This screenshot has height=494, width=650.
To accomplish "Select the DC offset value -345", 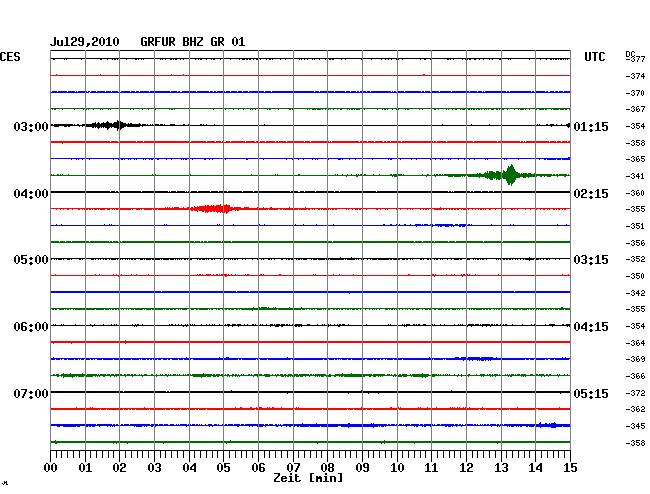I will (635, 426).
